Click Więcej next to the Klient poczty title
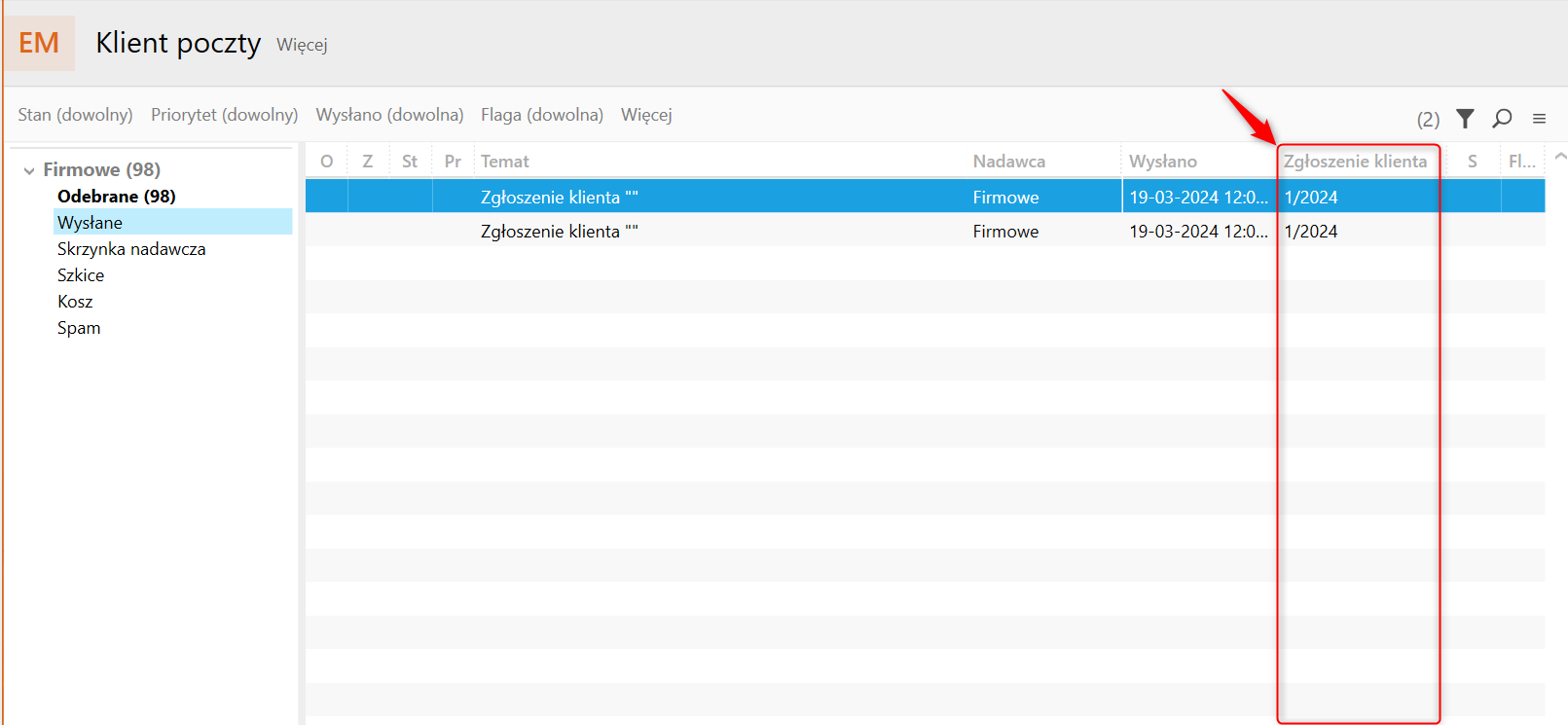 [x=302, y=45]
